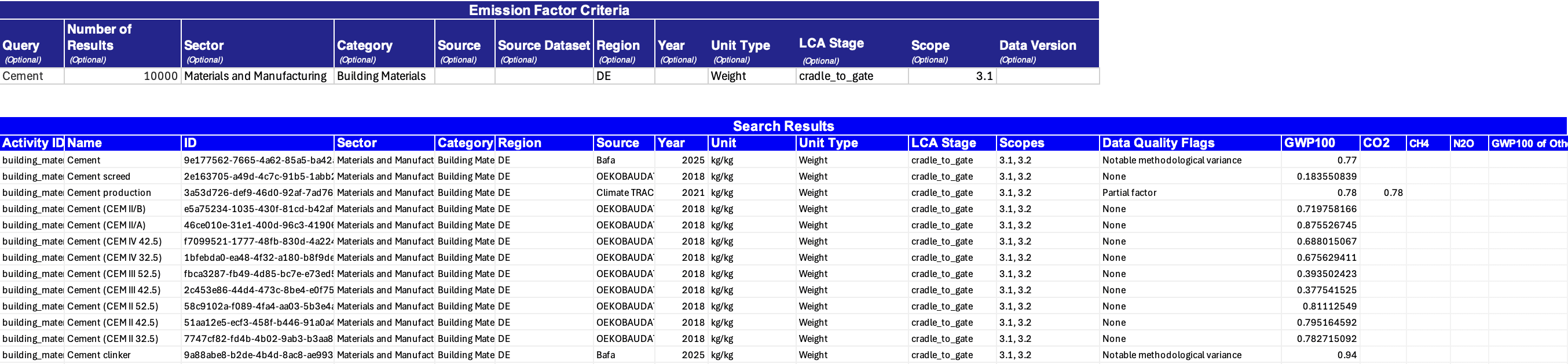The height and width of the screenshot is (364, 1568).
Task: Click the empty Year criteria cell
Action: click(680, 76)
